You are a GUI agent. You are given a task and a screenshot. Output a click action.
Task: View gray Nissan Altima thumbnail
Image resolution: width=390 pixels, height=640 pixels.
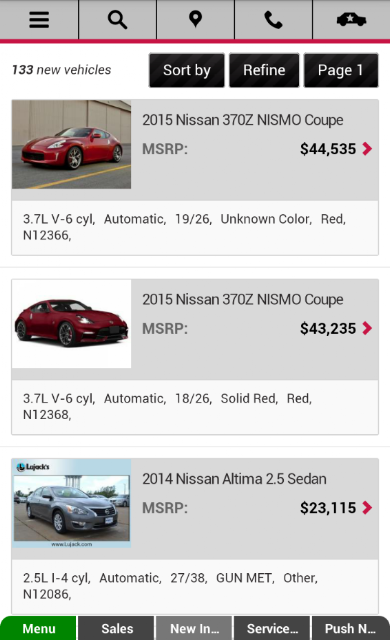pyautogui.click(x=71, y=503)
